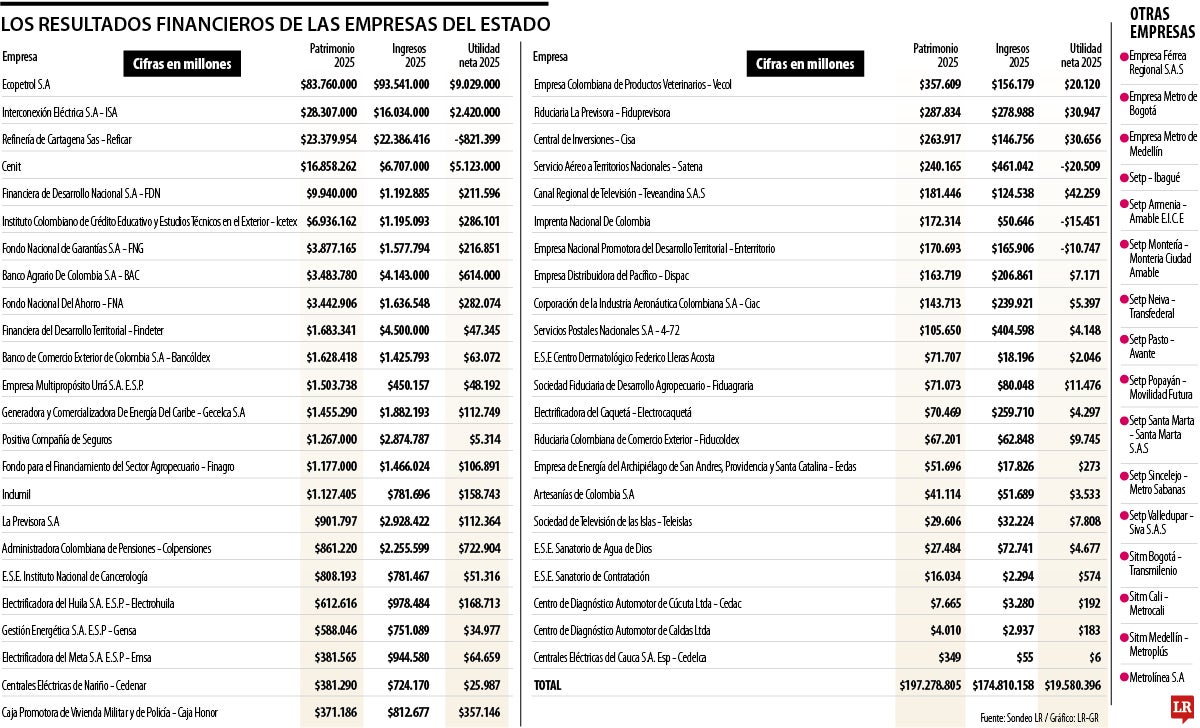The image size is (1200, 728).
Task: Click Colpensiones' utilidad neta $722.904
Action: (x=480, y=548)
